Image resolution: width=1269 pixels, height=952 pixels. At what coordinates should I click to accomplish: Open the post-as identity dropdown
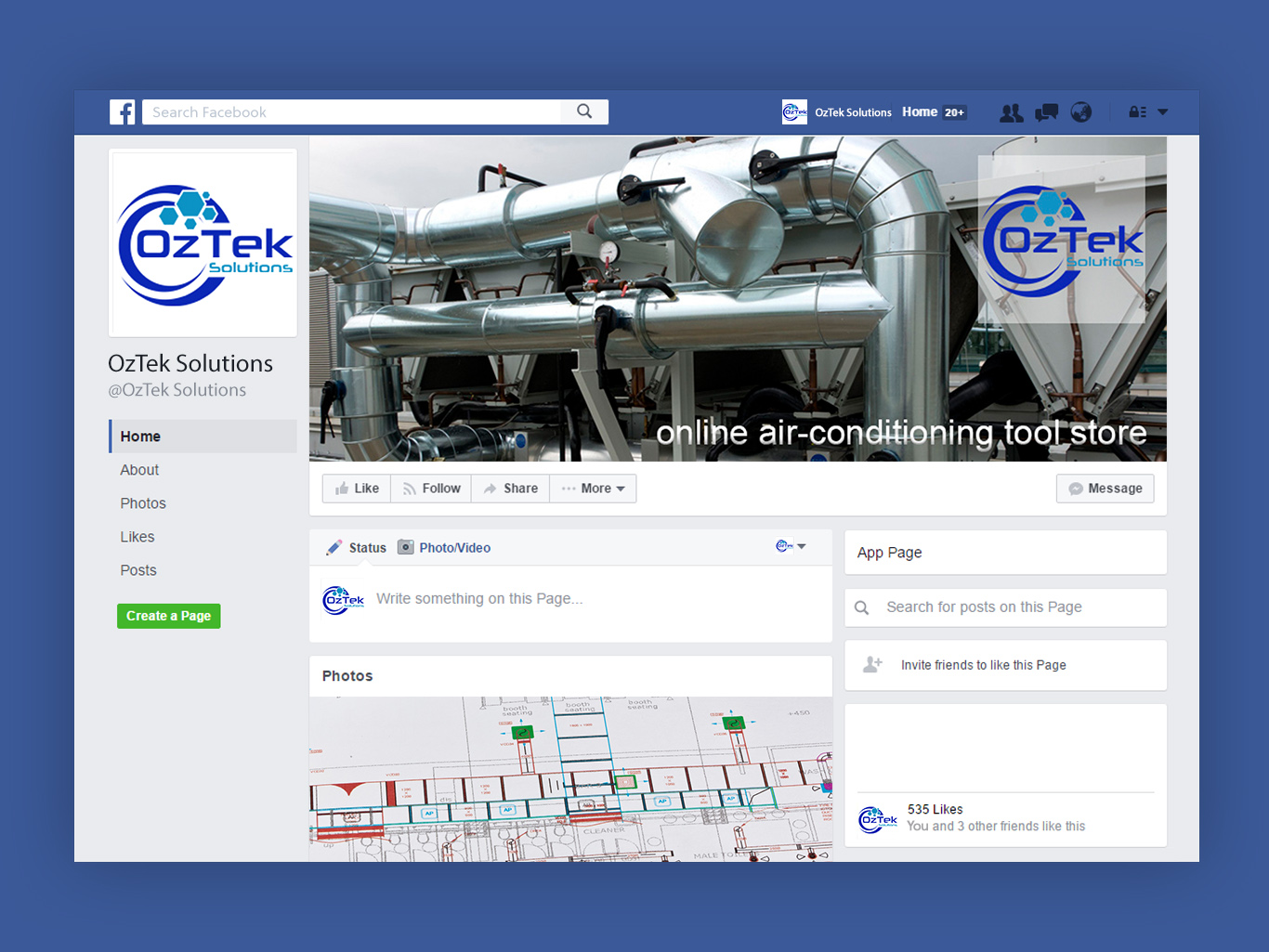[x=791, y=546]
